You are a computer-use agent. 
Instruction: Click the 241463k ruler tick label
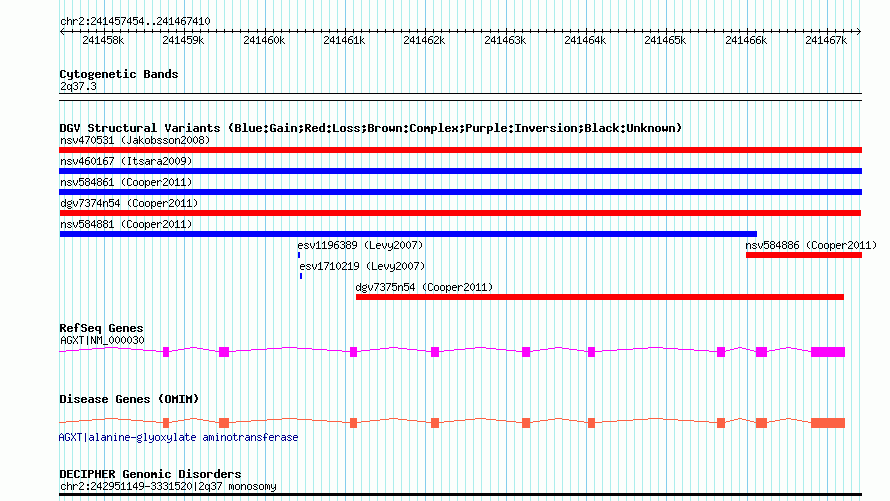tap(505, 40)
